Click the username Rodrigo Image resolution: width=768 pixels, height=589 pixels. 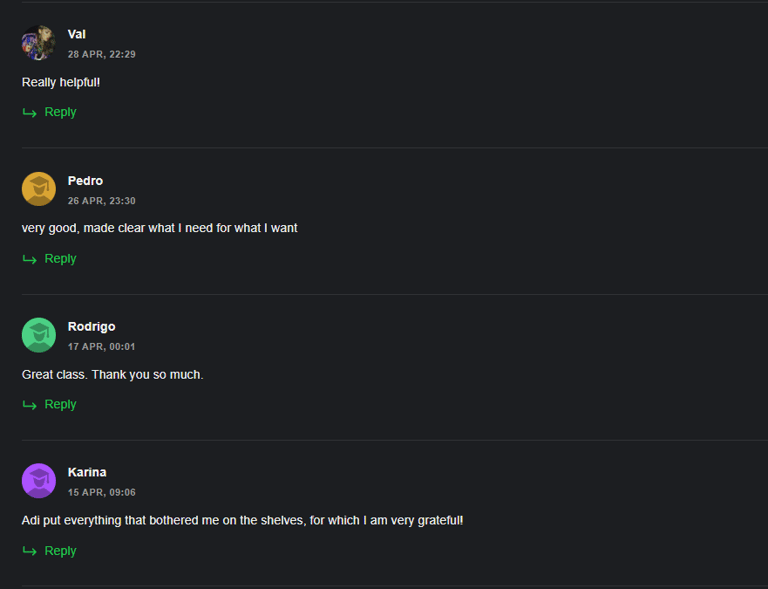coord(92,327)
